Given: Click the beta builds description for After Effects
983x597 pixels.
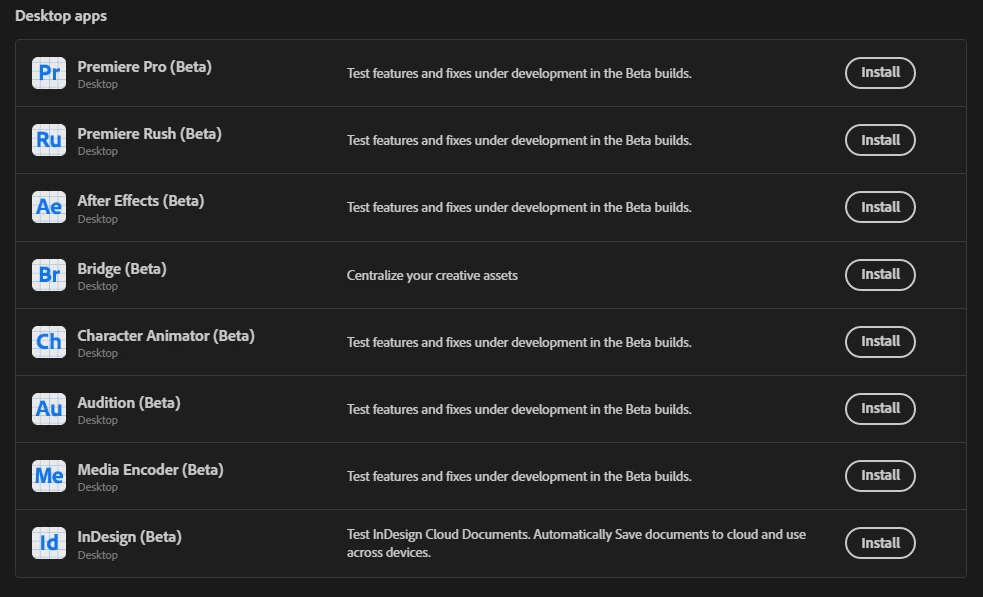Looking at the screenshot, I should (519, 208).
